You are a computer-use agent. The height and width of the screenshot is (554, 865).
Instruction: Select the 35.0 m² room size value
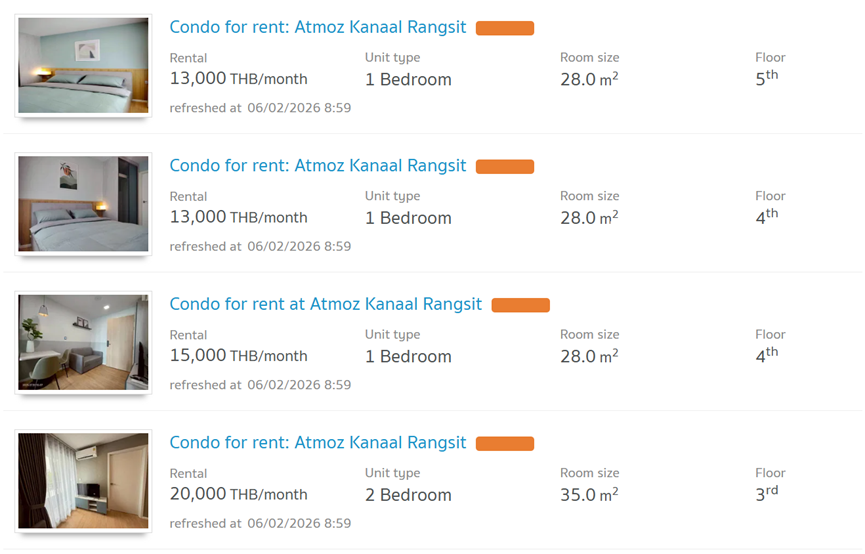click(x=589, y=495)
